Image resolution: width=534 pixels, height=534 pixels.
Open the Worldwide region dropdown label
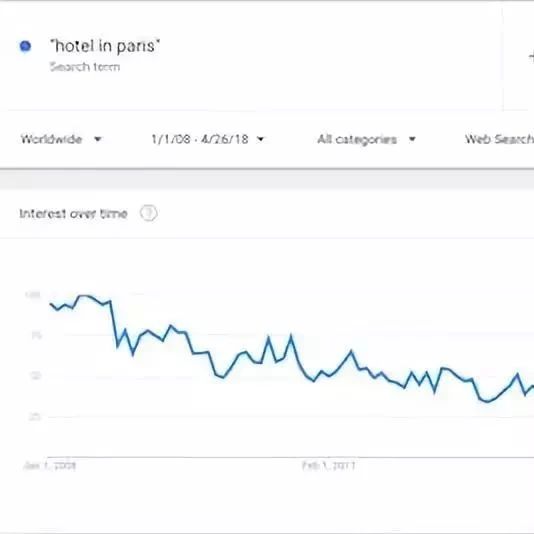(51, 139)
